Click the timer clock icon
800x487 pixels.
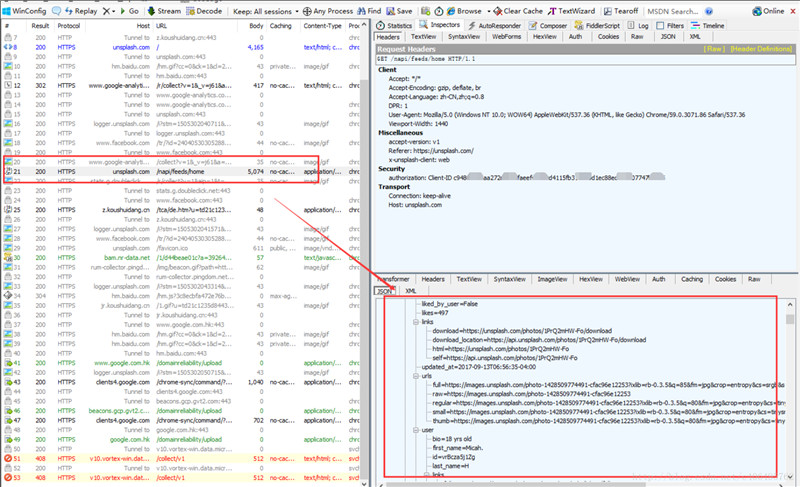(x=439, y=11)
